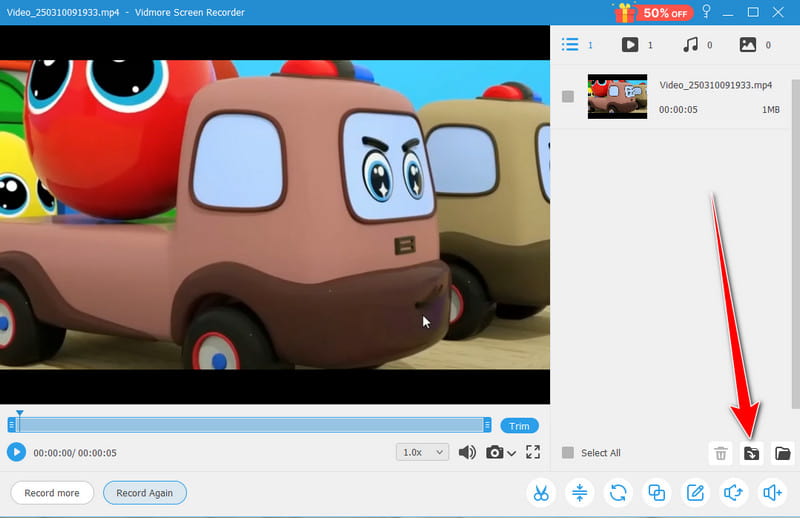Mute the volume speaker icon
This screenshot has width=800, height=518.
point(467,452)
